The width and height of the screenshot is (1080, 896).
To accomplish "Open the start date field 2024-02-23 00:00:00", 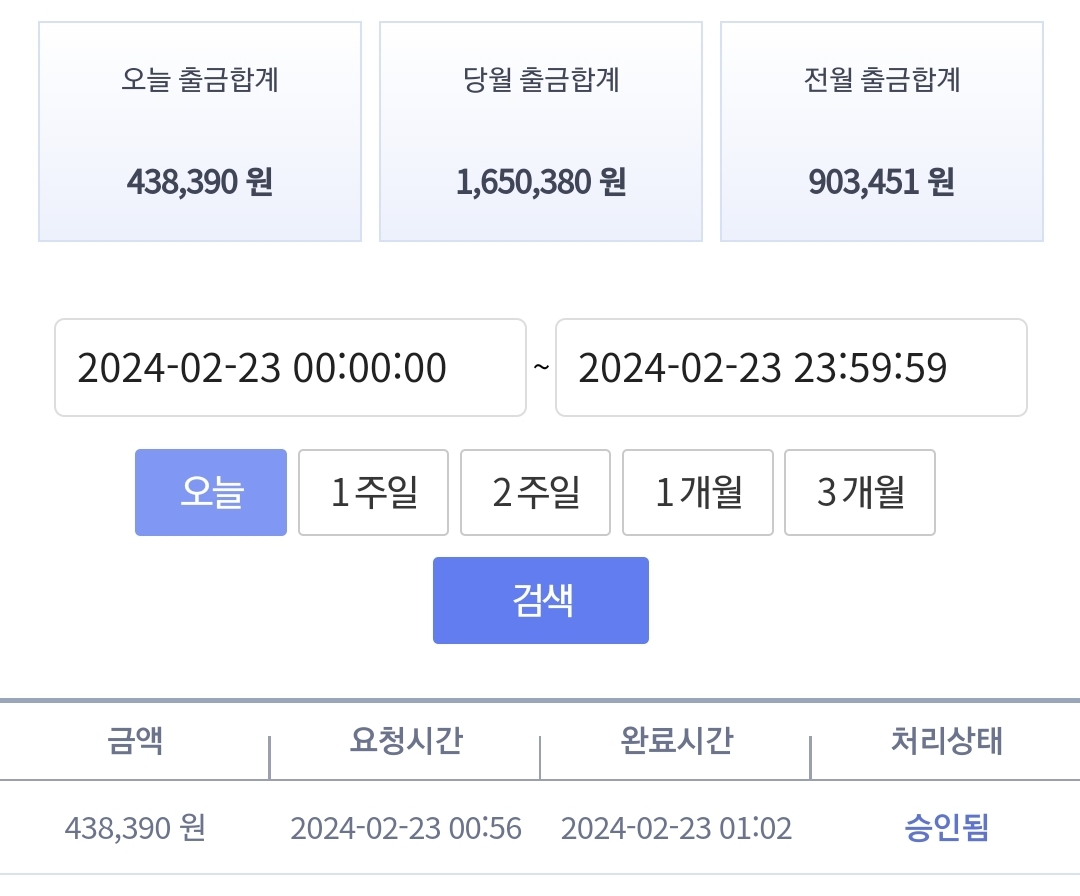I will [x=290, y=367].
